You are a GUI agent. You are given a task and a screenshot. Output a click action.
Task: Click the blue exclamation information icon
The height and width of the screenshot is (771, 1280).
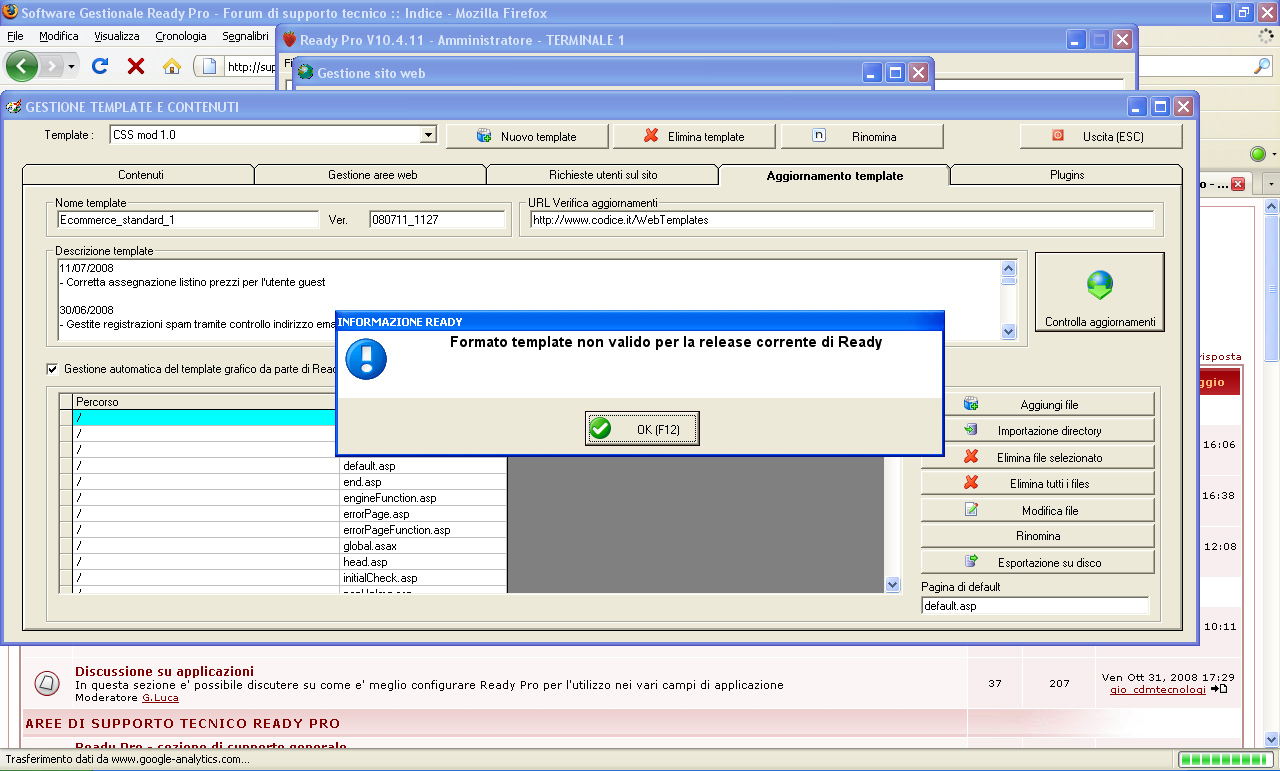[366, 359]
